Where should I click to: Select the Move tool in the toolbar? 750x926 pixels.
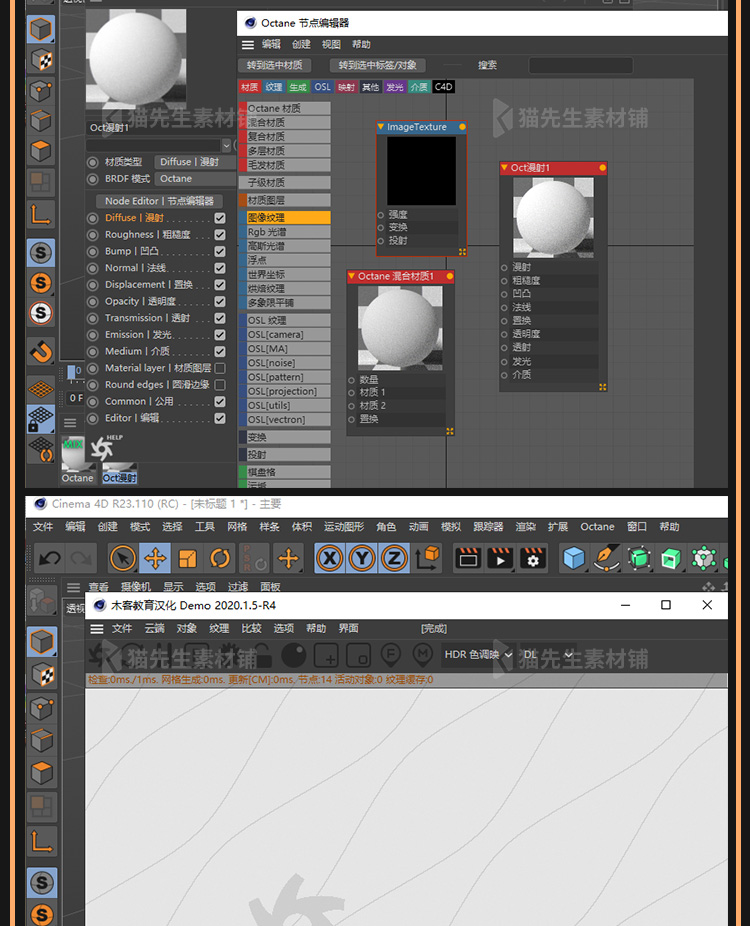155,559
